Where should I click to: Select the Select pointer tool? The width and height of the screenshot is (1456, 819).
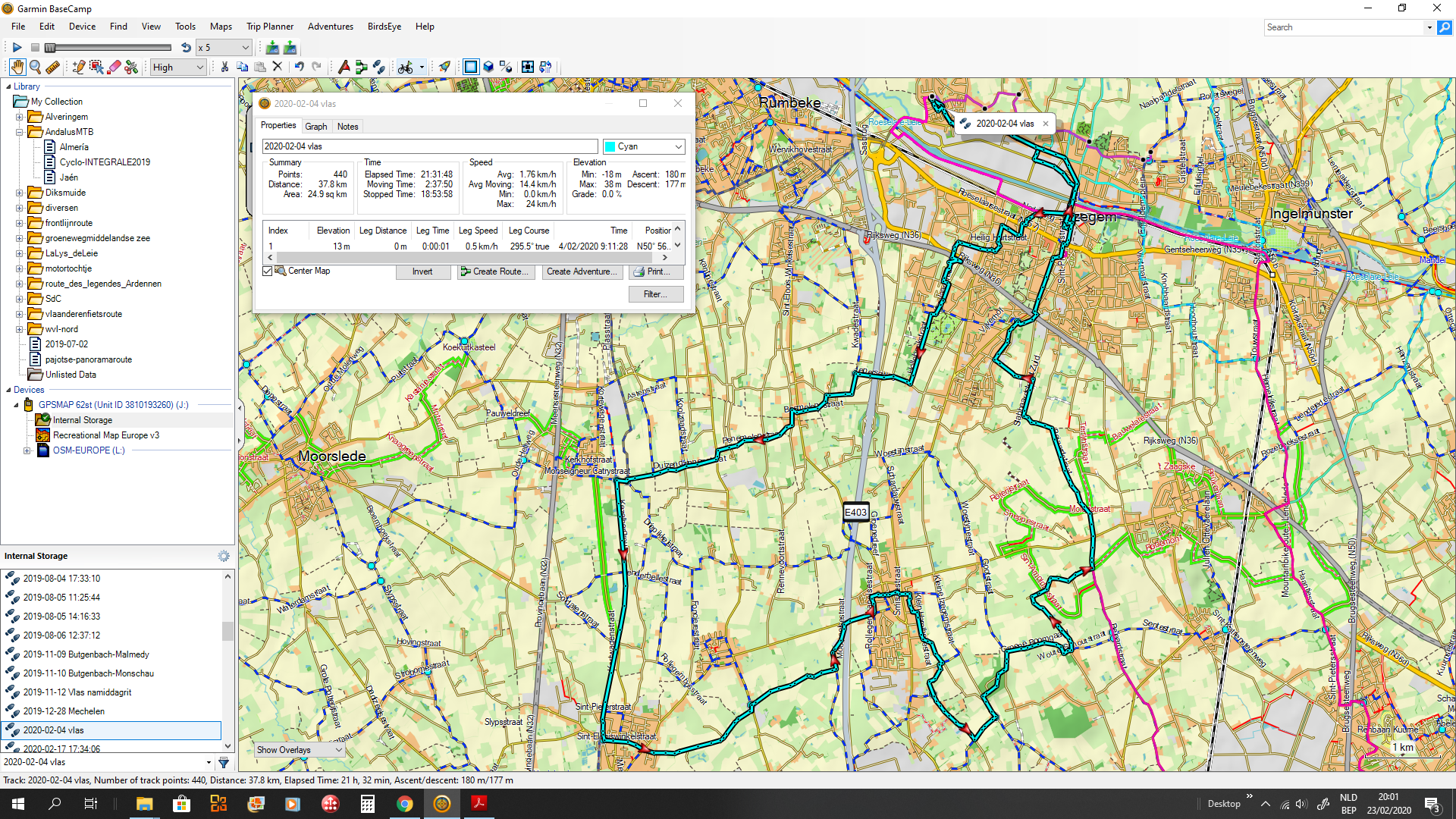96,67
